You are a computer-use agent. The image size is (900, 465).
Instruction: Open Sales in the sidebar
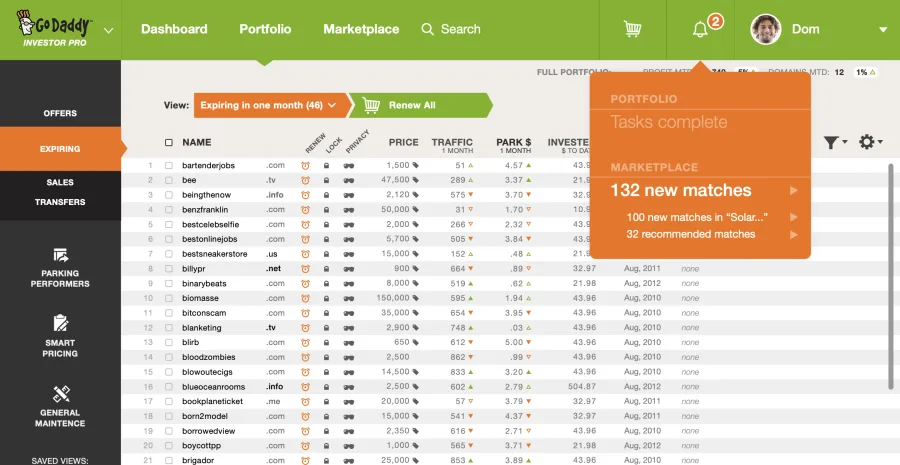click(x=60, y=182)
